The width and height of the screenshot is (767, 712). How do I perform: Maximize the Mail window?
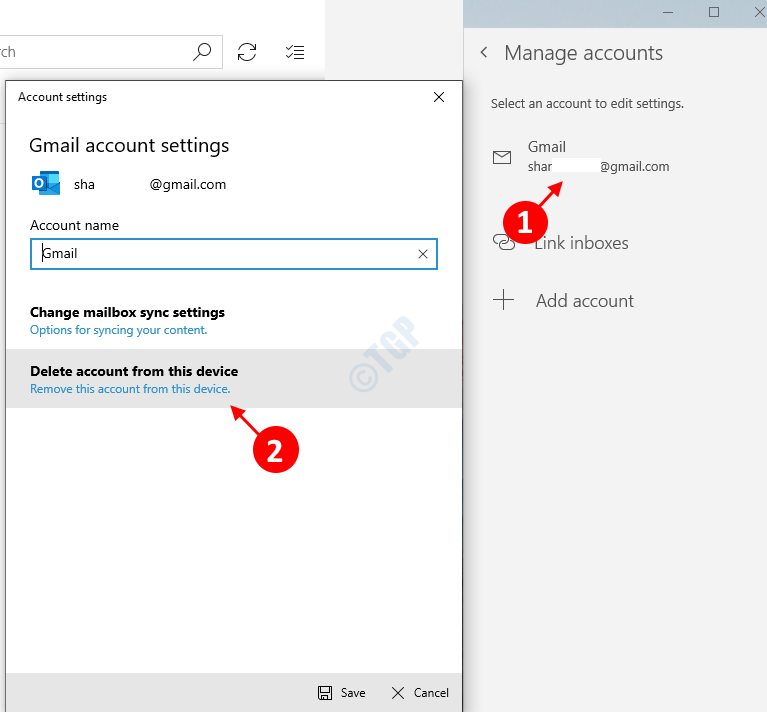click(x=714, y=12)
